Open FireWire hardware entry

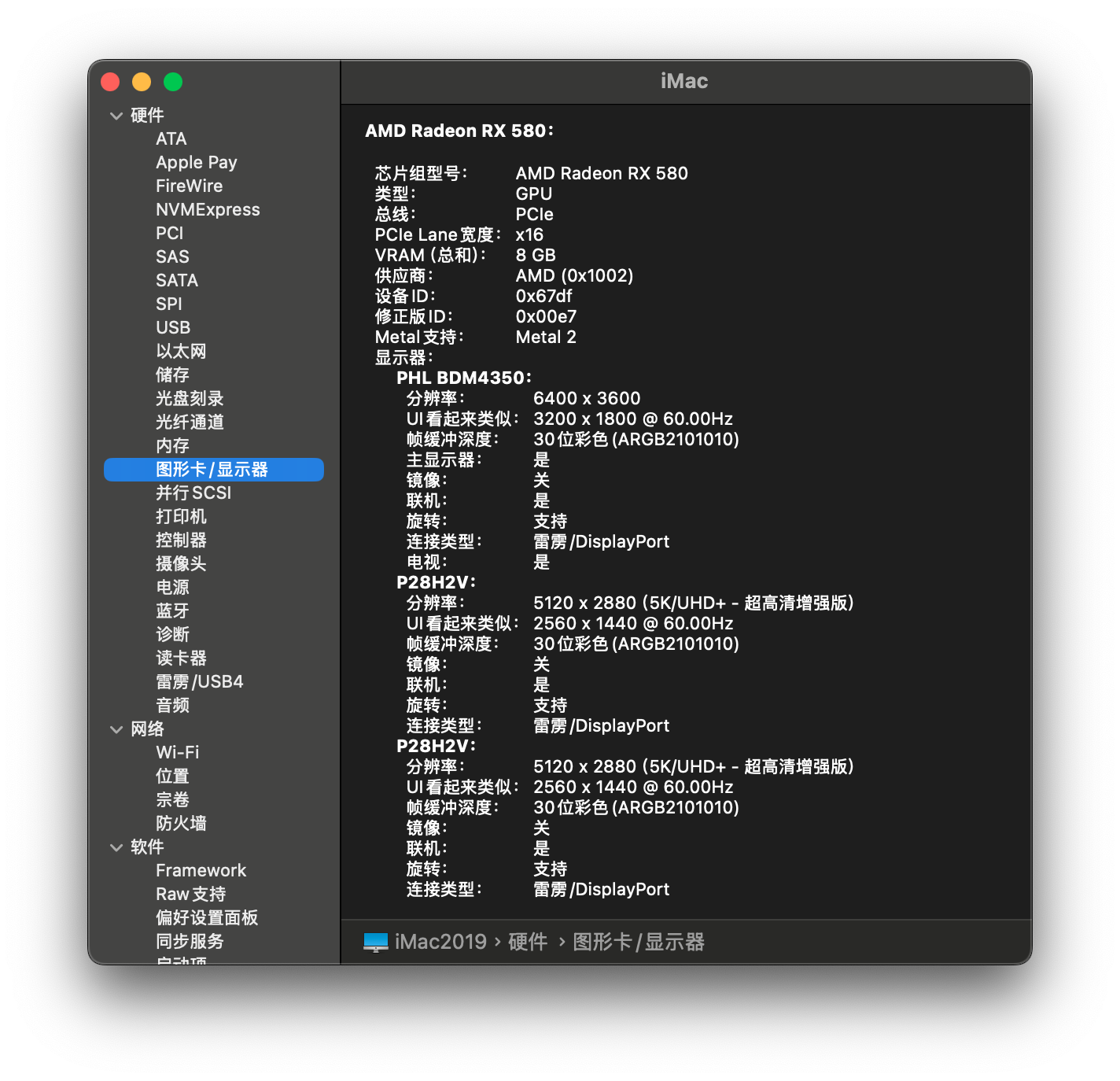[190, 186]
